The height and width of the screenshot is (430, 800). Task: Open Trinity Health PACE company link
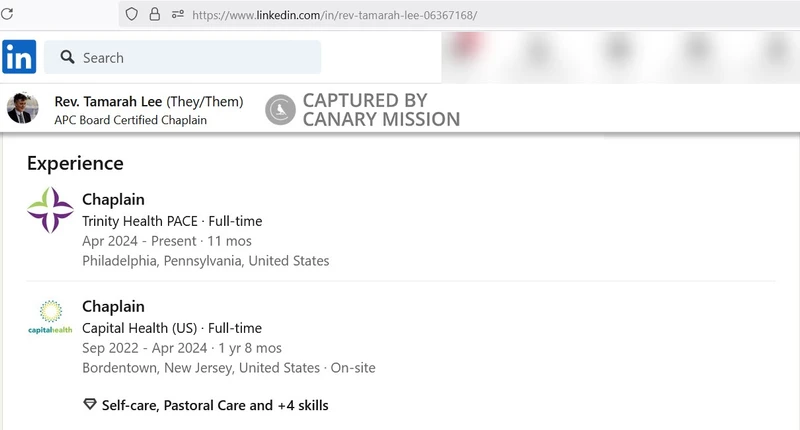(x=140, y=221)
